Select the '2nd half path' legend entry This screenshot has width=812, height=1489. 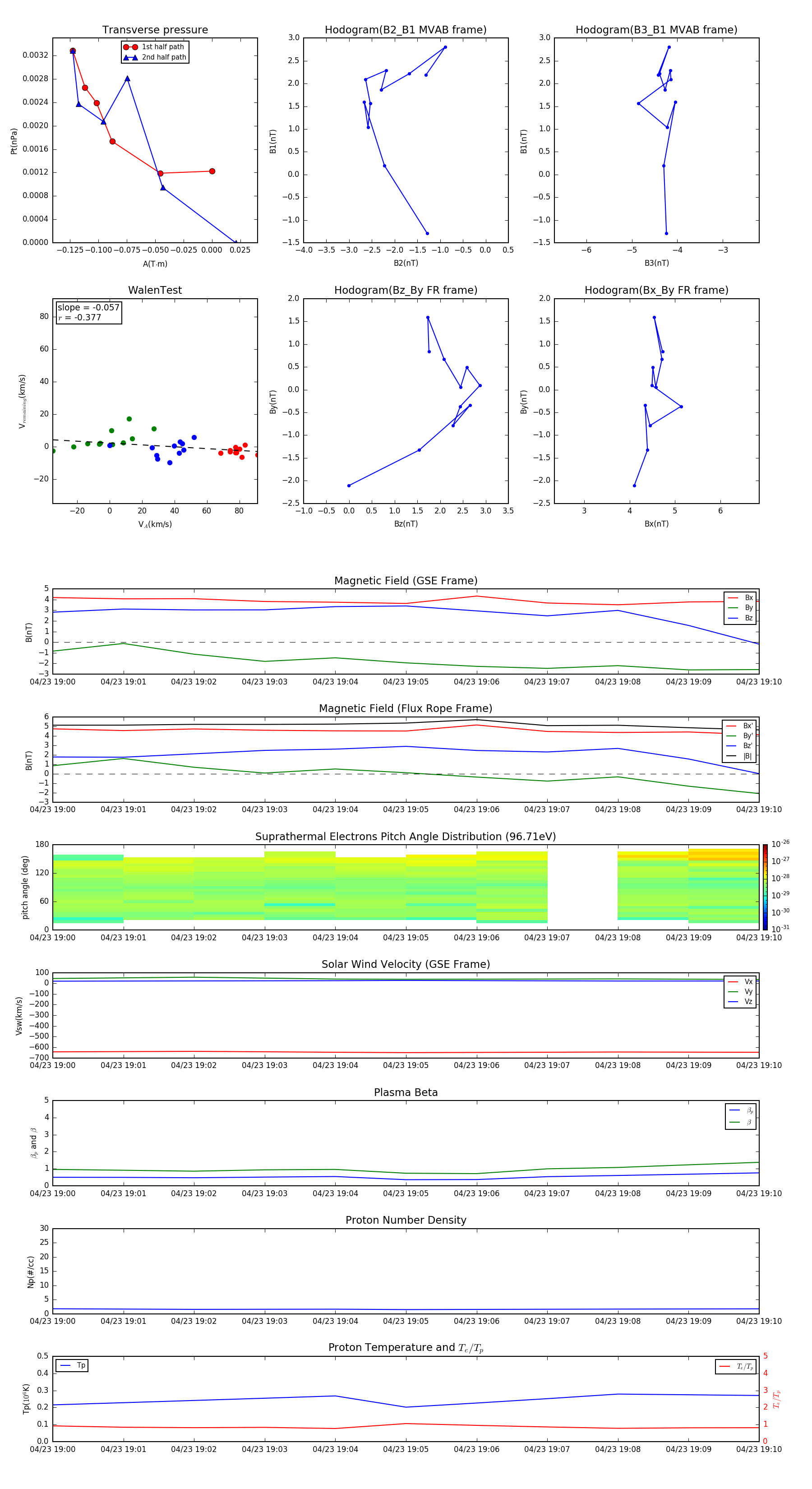155,57
